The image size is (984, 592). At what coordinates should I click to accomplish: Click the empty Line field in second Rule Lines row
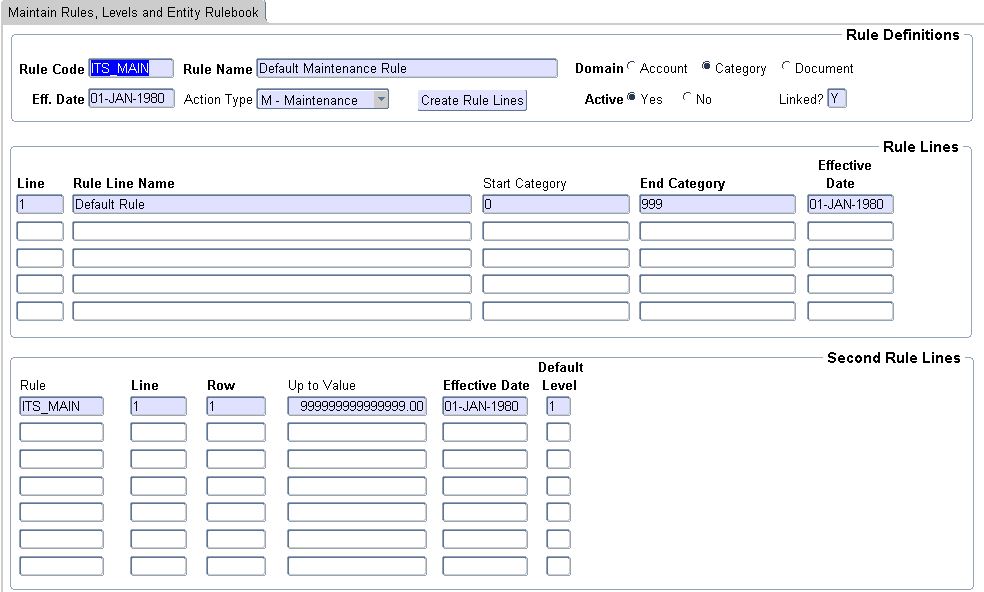[40, 231]
